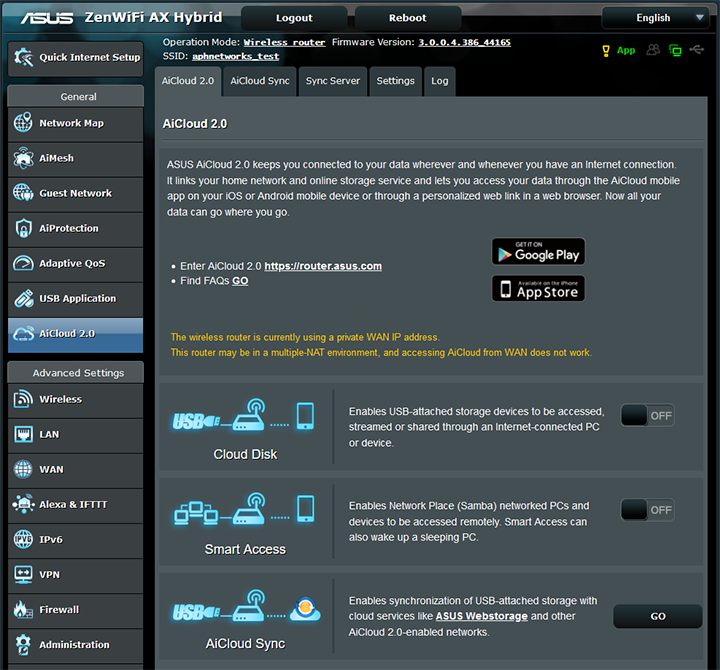720x670 pixels.
Task: Enable the Cloud Disk toggle
Action: pos(647,415)
